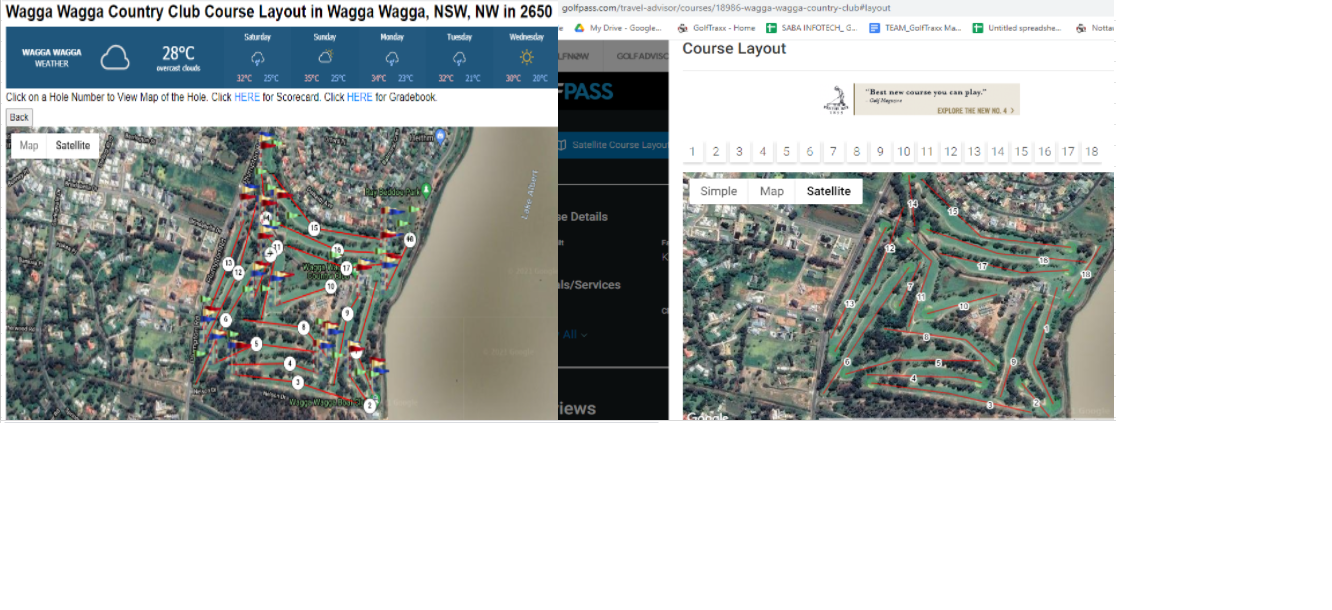Screen dimensions: 1332x610
Task: Click hole 13 label on GolfPass map
Action: click(x=850, y=303)
